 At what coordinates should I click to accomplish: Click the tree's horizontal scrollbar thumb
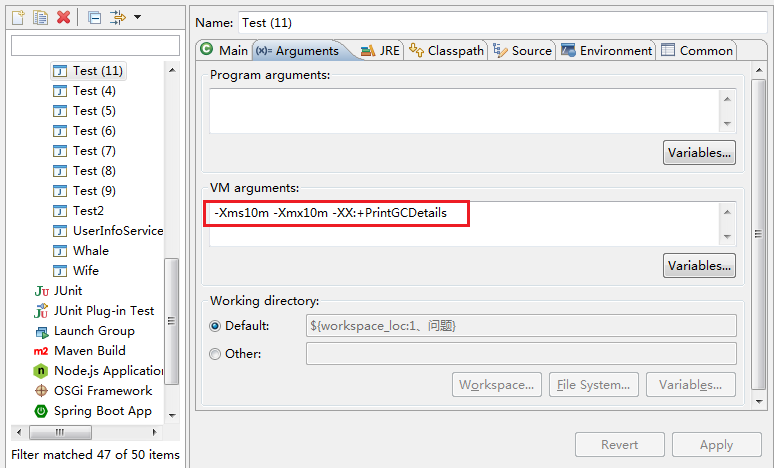coord(60,432)
